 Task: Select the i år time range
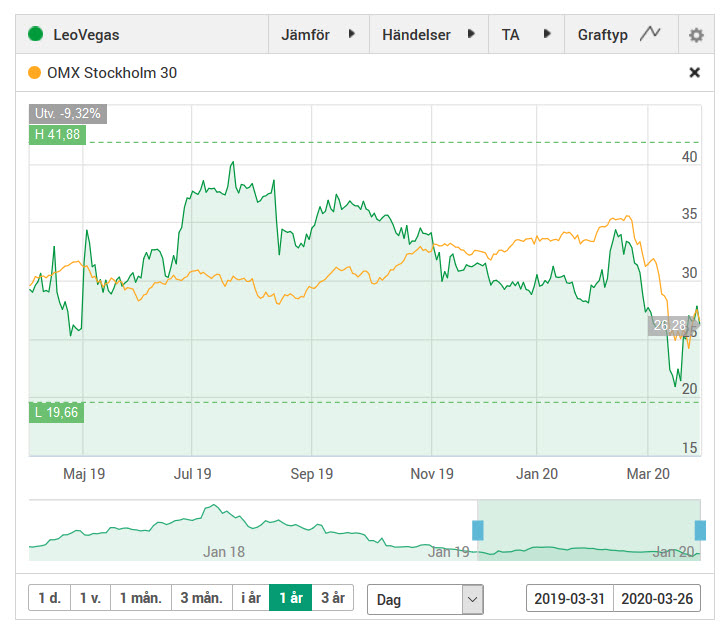pyautogui.click(x=251, y=598)
